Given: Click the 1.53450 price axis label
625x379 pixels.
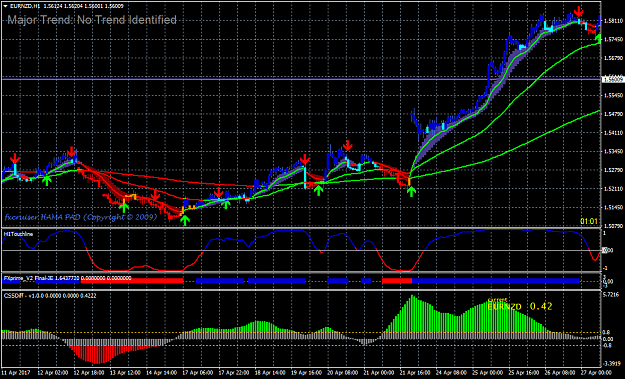Looking at the screenshot, I should tap(613, 152).
